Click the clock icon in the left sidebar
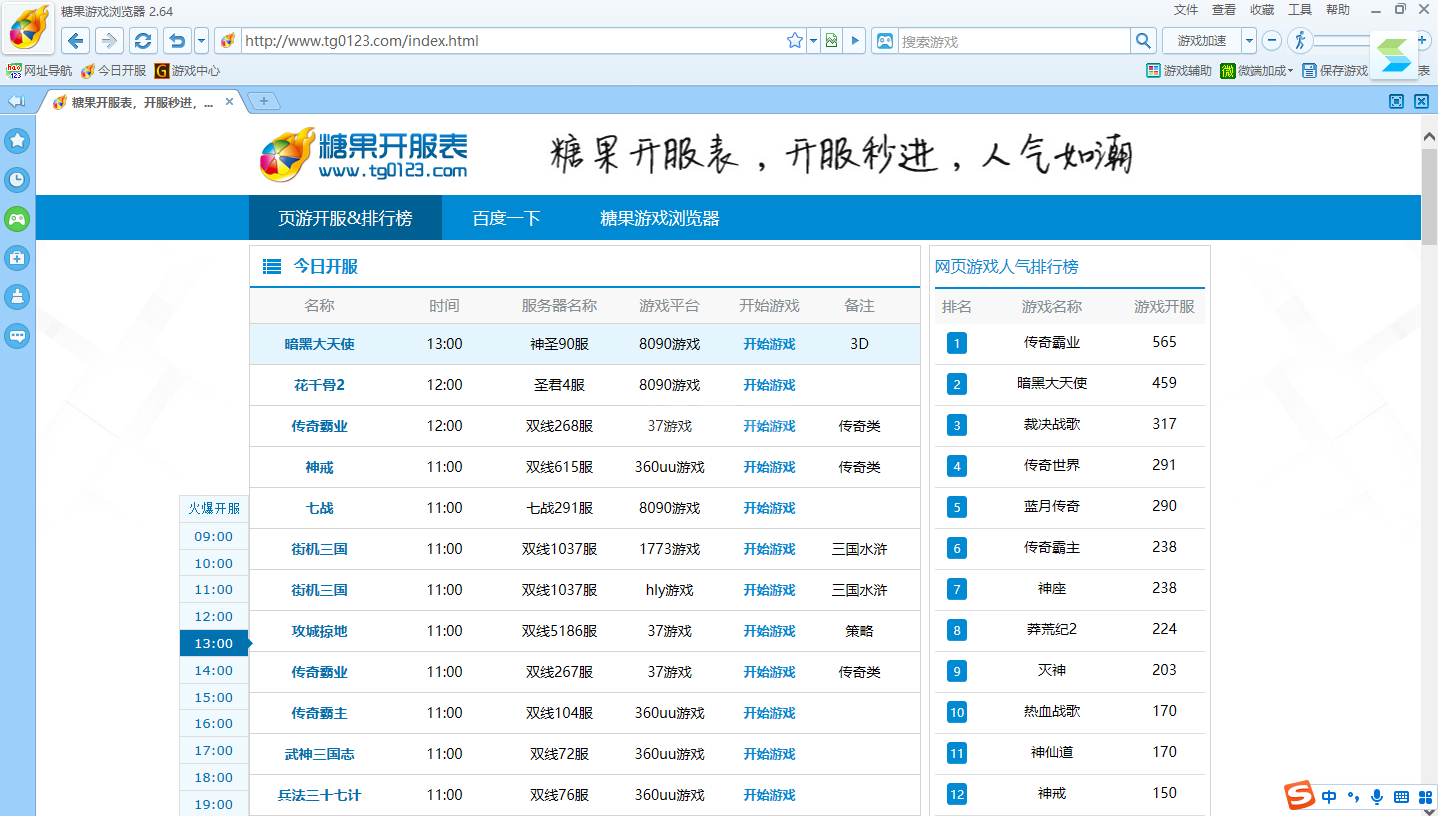The image size is (1438, 816). (x=17, y=180)
